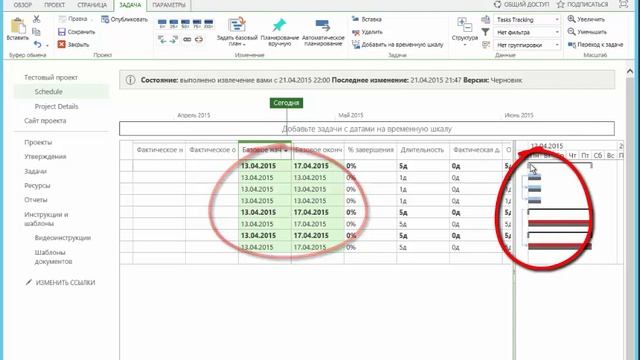Switch to the ПАРАМЕТРЫ ribbon tab
640x360 pixels.
(x=169, y=5)
